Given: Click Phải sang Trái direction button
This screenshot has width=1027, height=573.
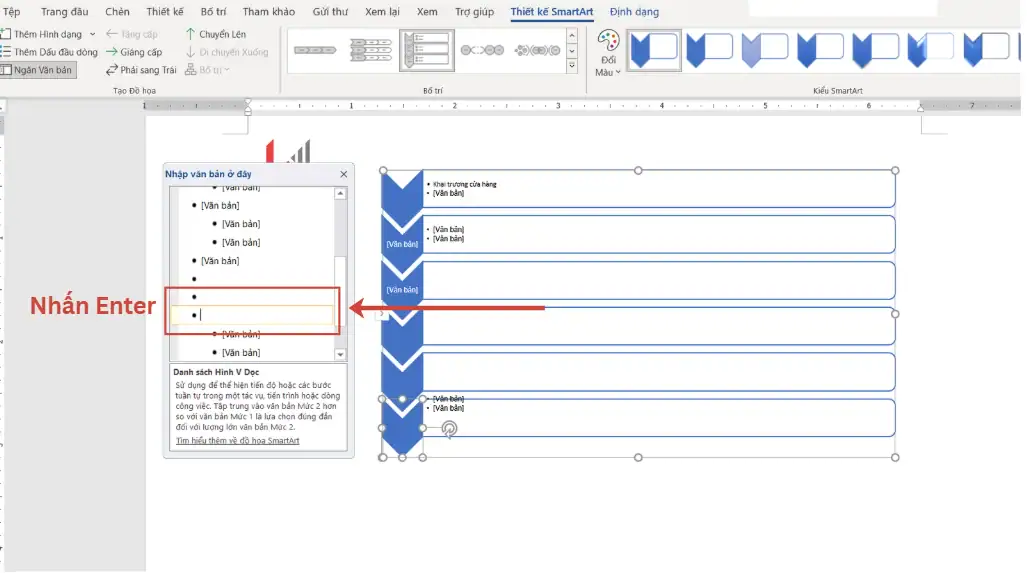Looking at the screenshot, I should [x=141, y=70].
